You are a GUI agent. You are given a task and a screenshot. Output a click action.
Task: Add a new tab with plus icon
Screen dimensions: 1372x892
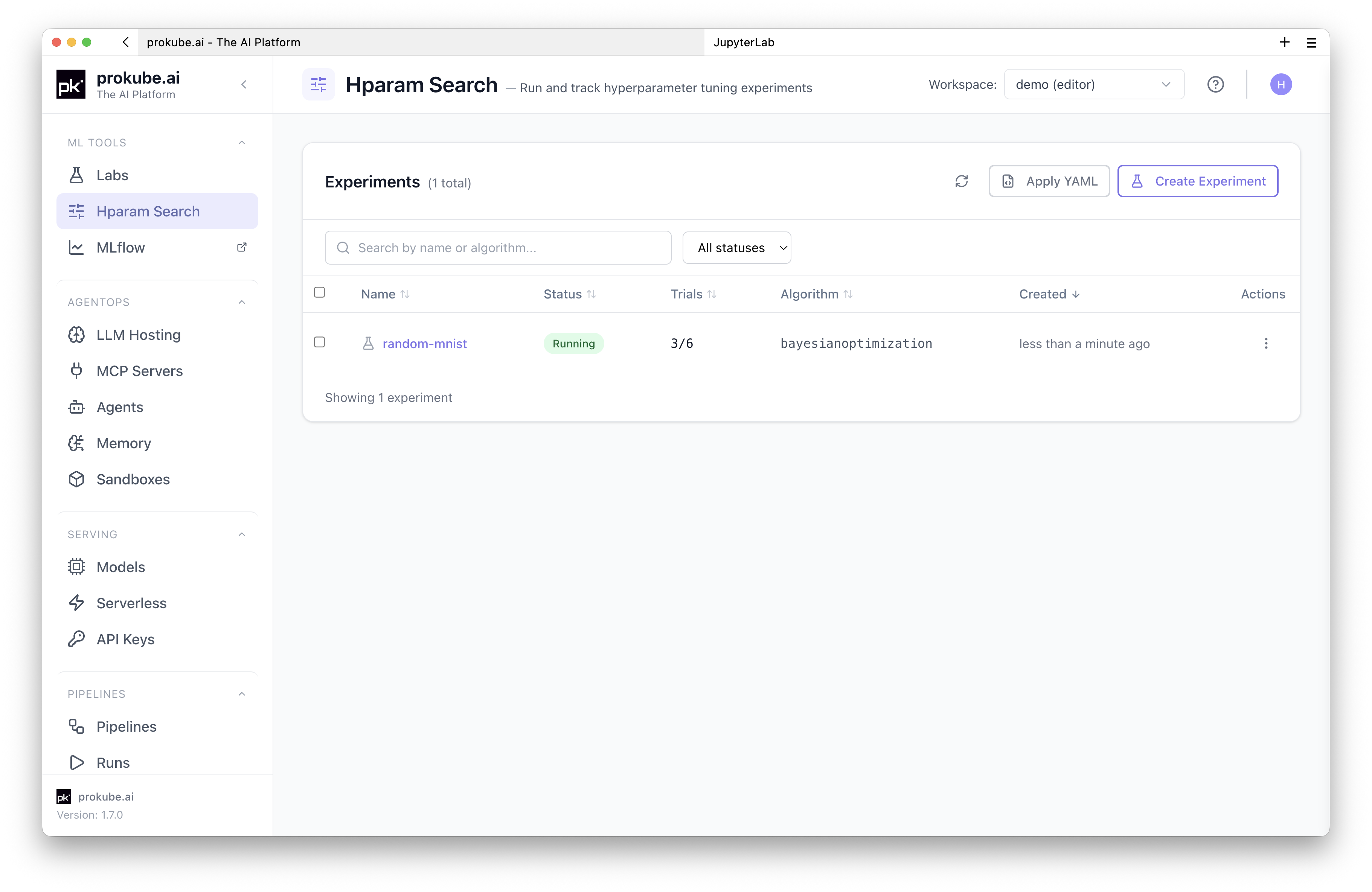coord(1284,42)
